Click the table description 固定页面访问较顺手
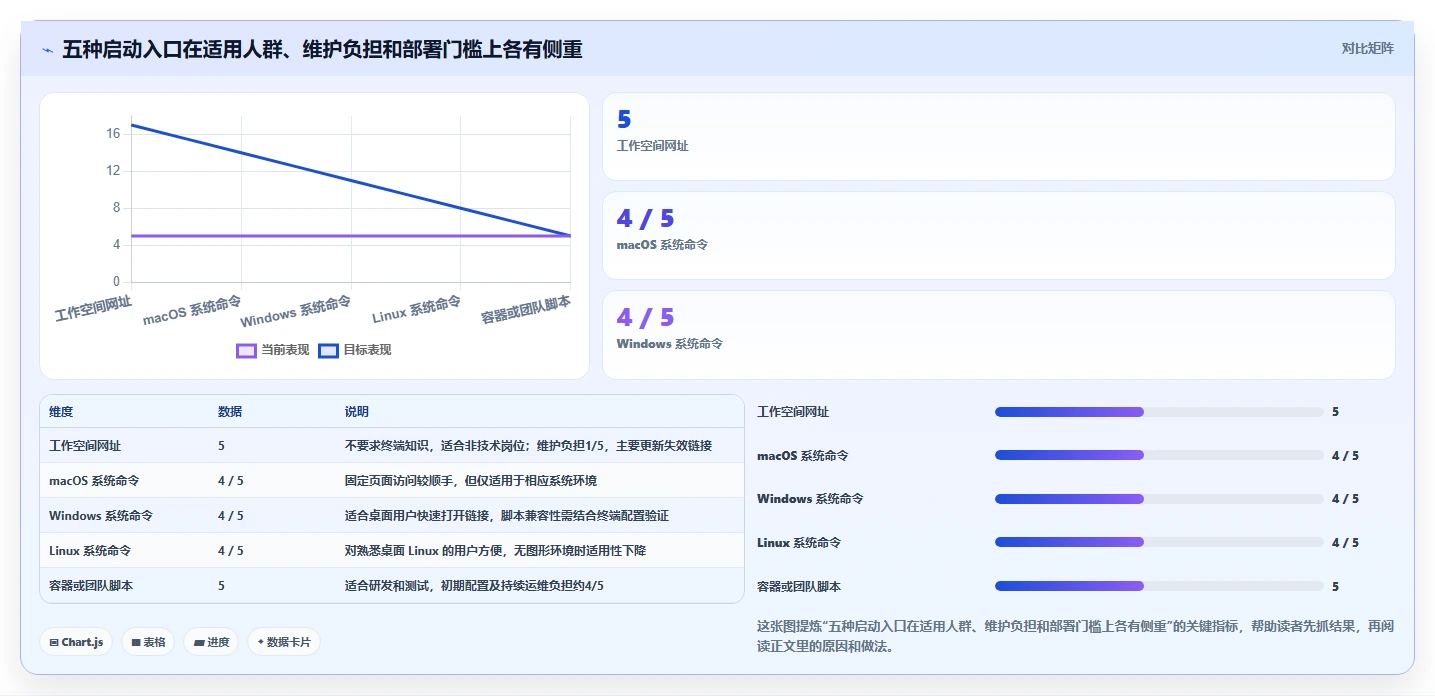The width and height of the screenshot is (1435, 696). pyautogui.click(x=471, y=481)
